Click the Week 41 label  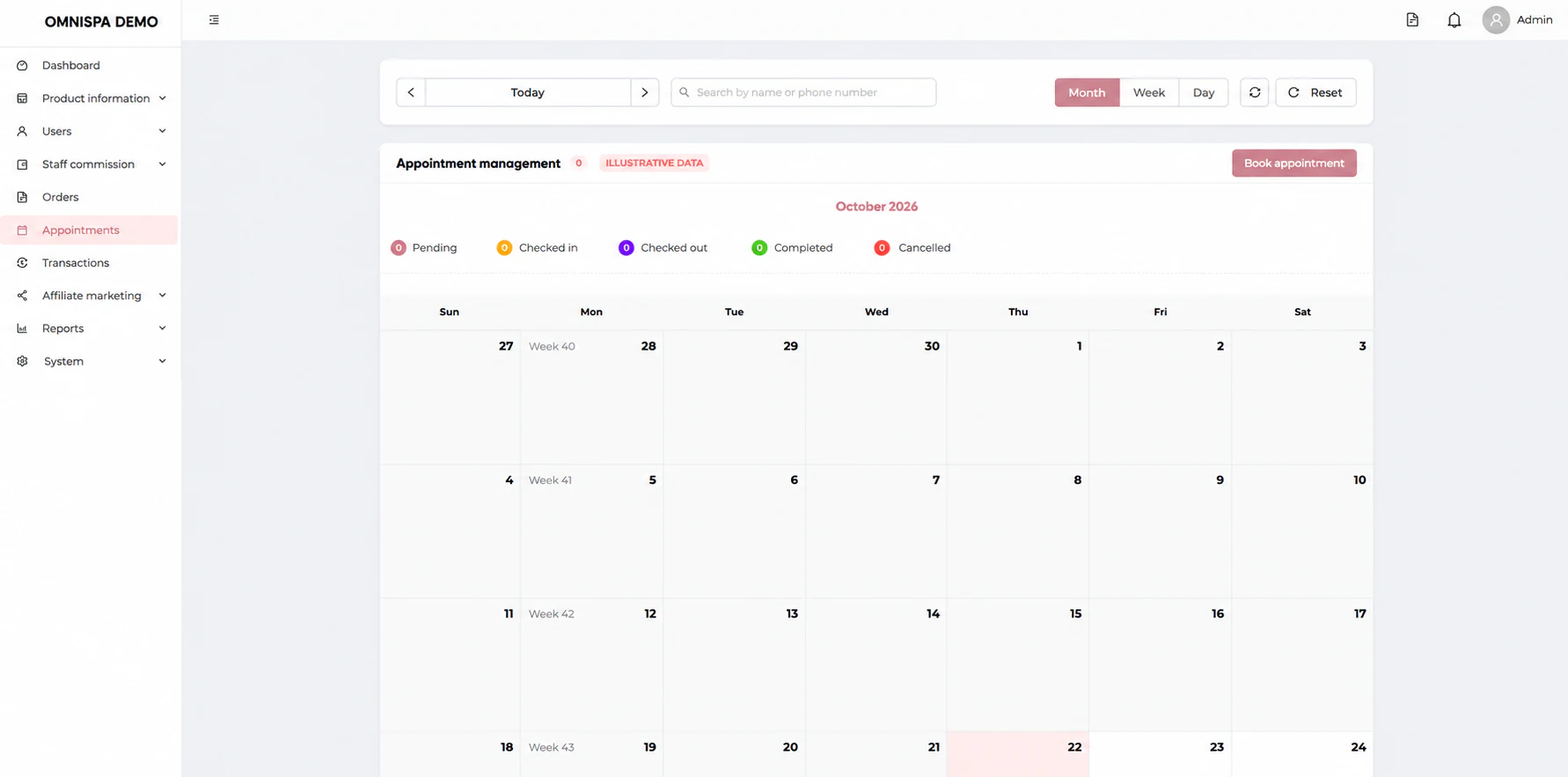(x=550, y=480)
